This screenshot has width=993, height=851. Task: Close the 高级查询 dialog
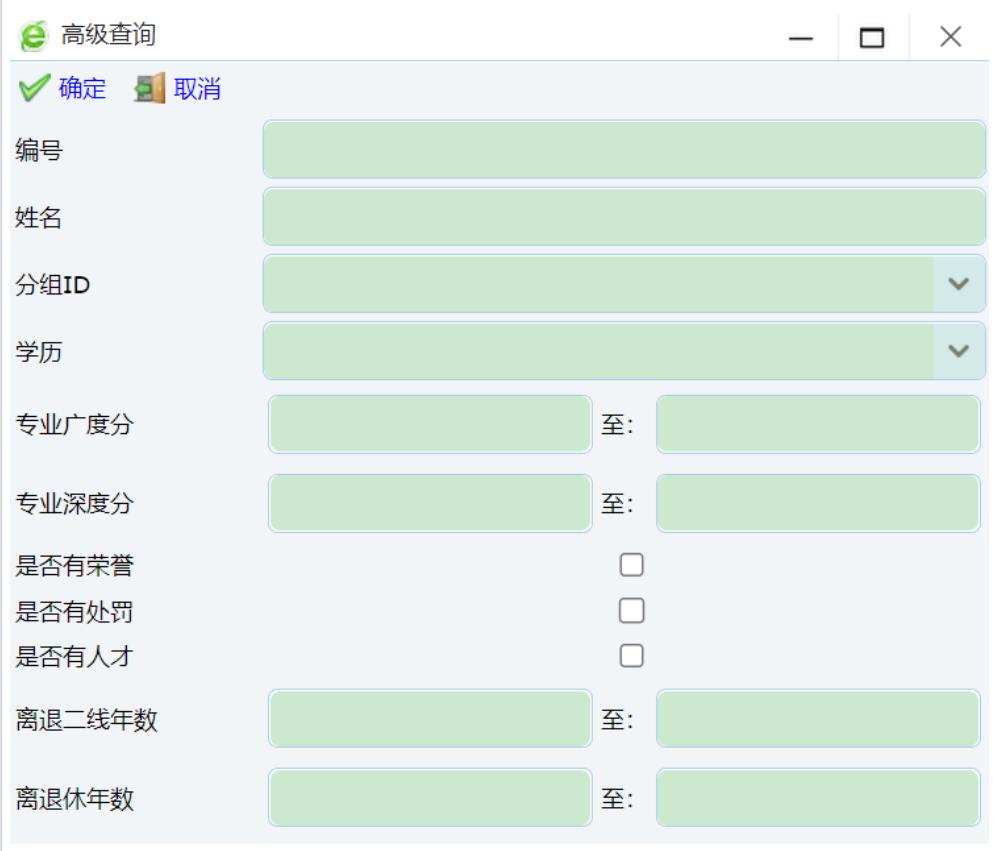tap(950, 39)
